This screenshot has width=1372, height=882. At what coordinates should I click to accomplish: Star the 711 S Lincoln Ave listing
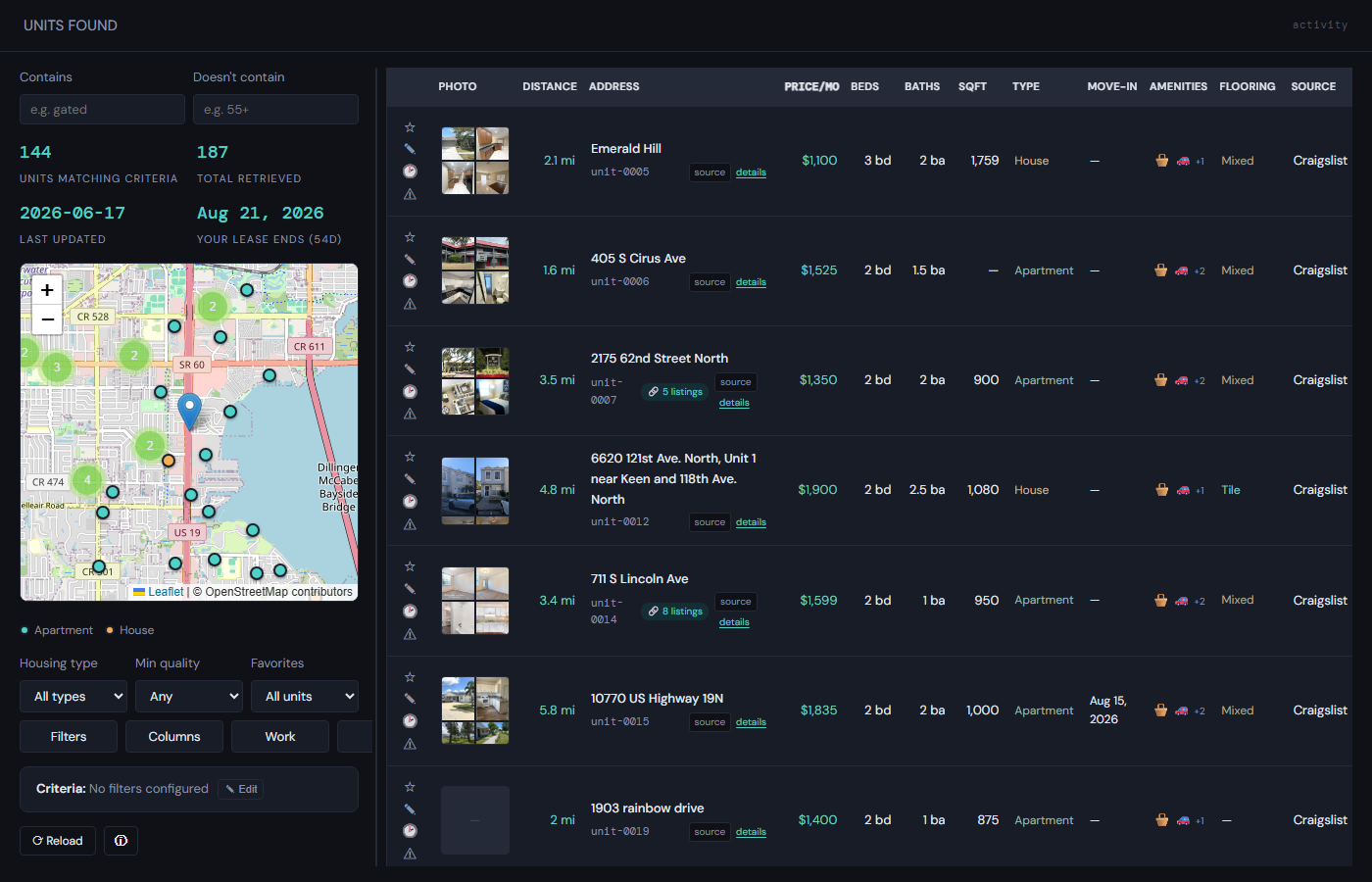click(x=410, y=566)
